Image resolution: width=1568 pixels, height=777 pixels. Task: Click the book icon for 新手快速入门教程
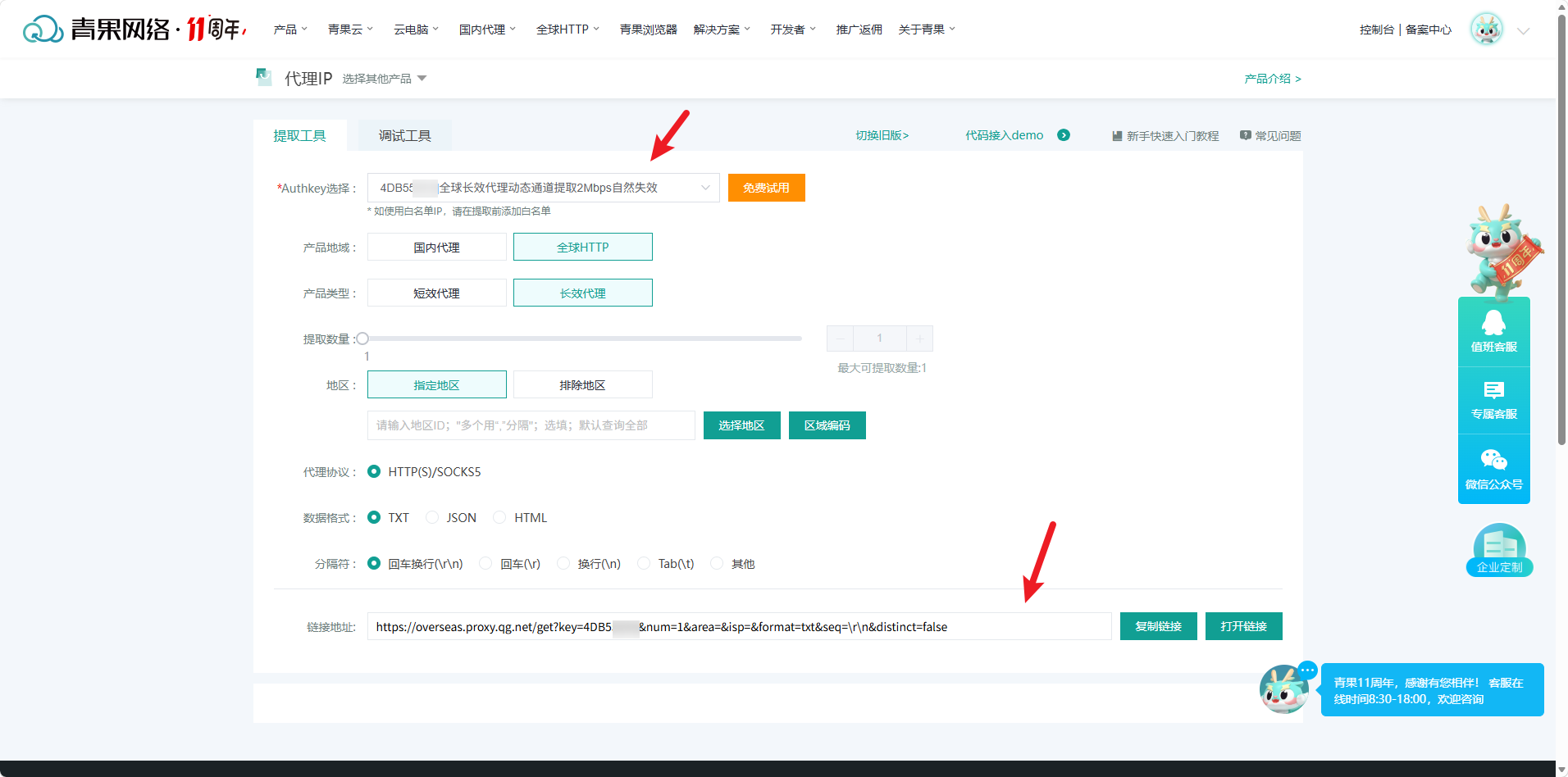[x=1116, y=136]
